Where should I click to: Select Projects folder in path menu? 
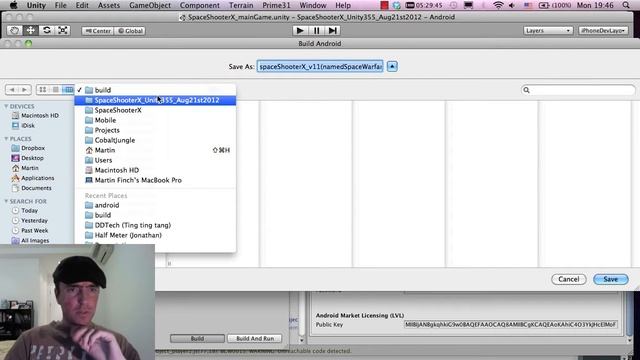click(155, 130)
